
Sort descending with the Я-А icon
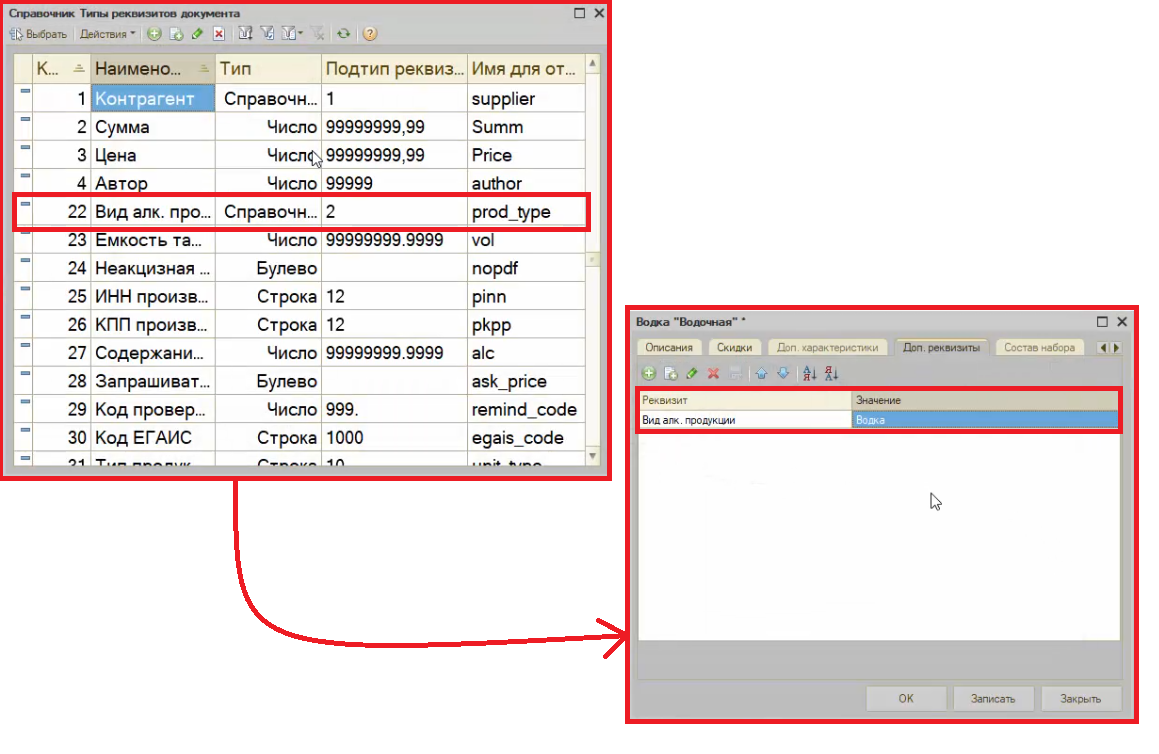[831, 373]
